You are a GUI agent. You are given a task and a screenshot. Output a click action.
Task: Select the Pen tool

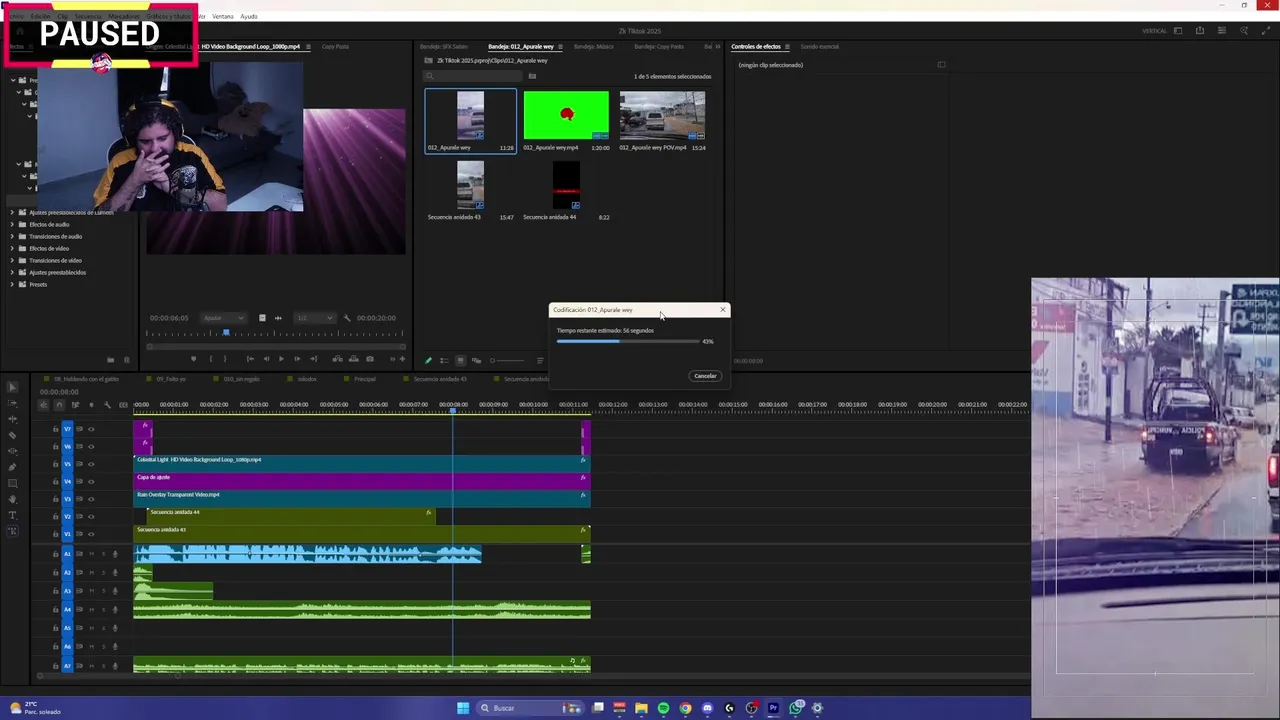point(12,467)
